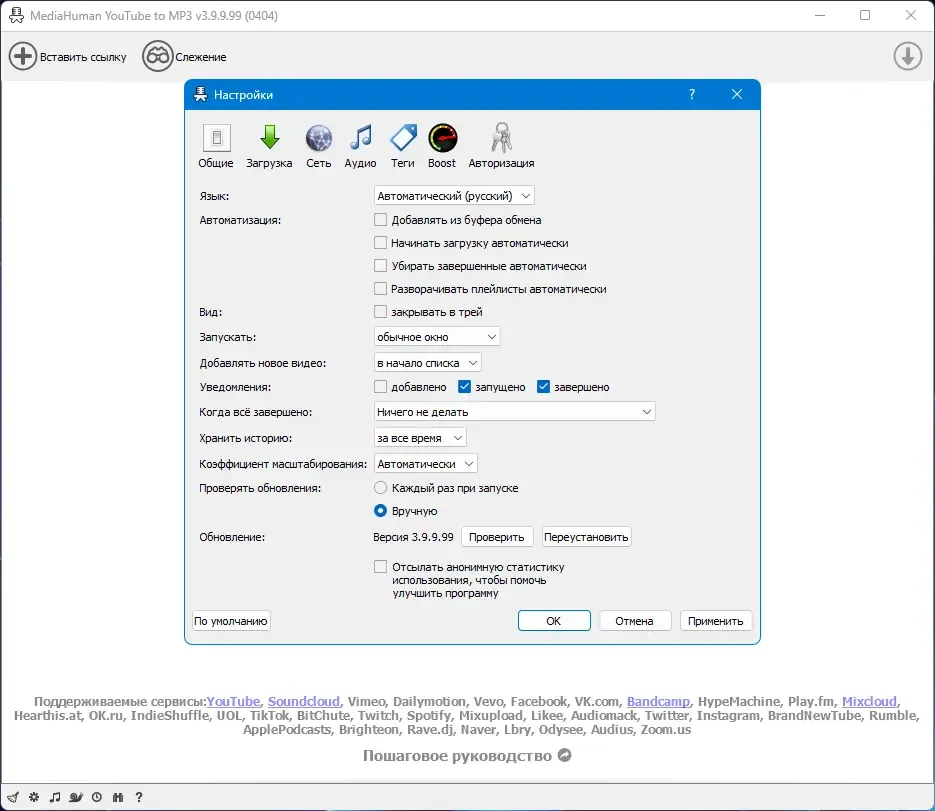Click the Вставить ссылку plus icon

pos(23,57)
